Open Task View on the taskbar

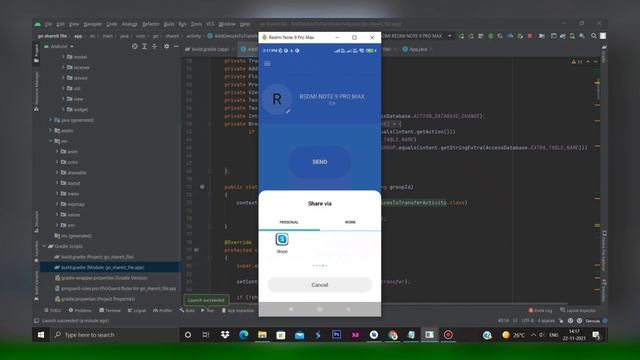pos(206,335)
